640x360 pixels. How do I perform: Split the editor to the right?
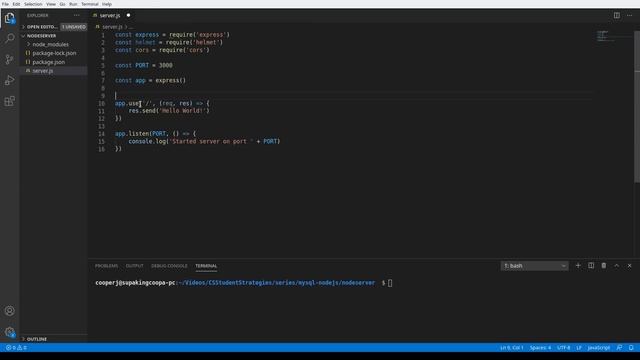(617, 16)
